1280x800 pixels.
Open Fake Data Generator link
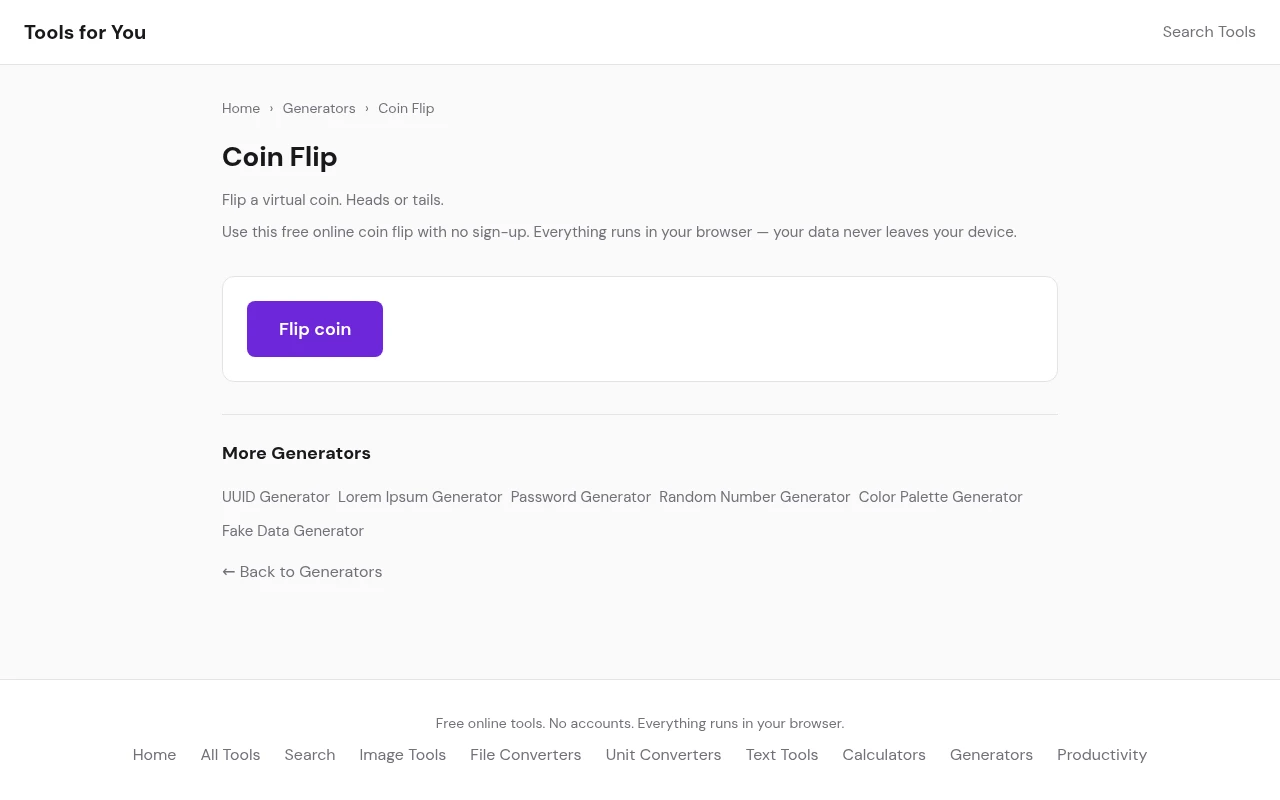coord(293,531)
